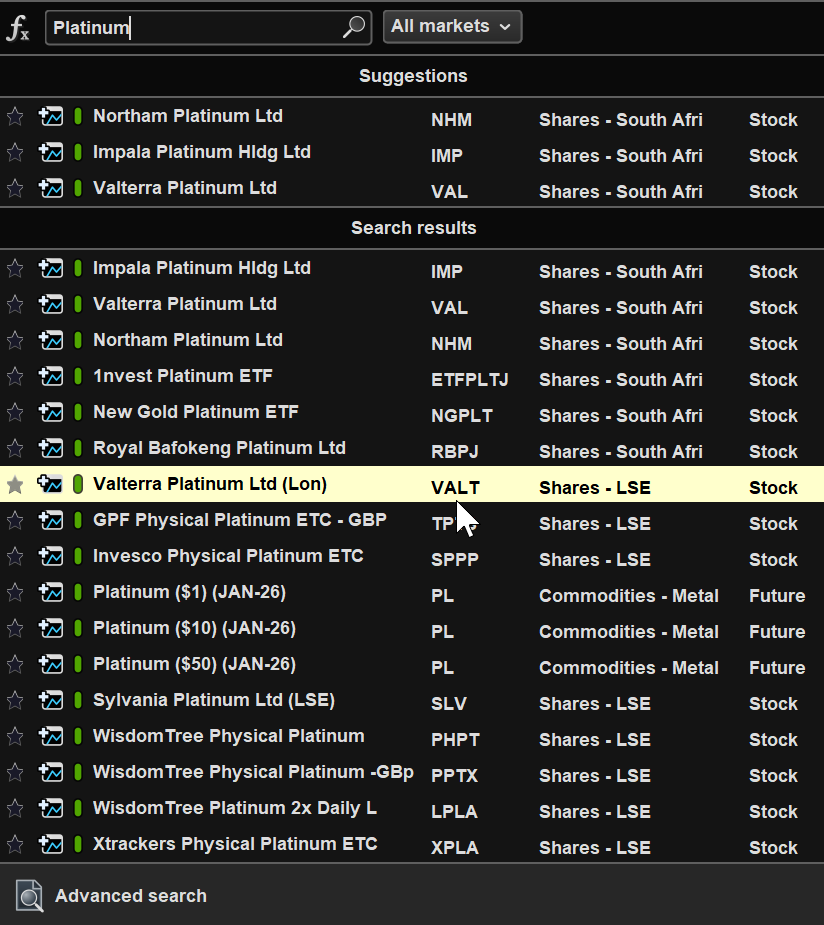Select Valterra Platinum Ltd (Lon) result
Image resolution: width=824 pixels, height=925 pixels.
coord(412,484)
